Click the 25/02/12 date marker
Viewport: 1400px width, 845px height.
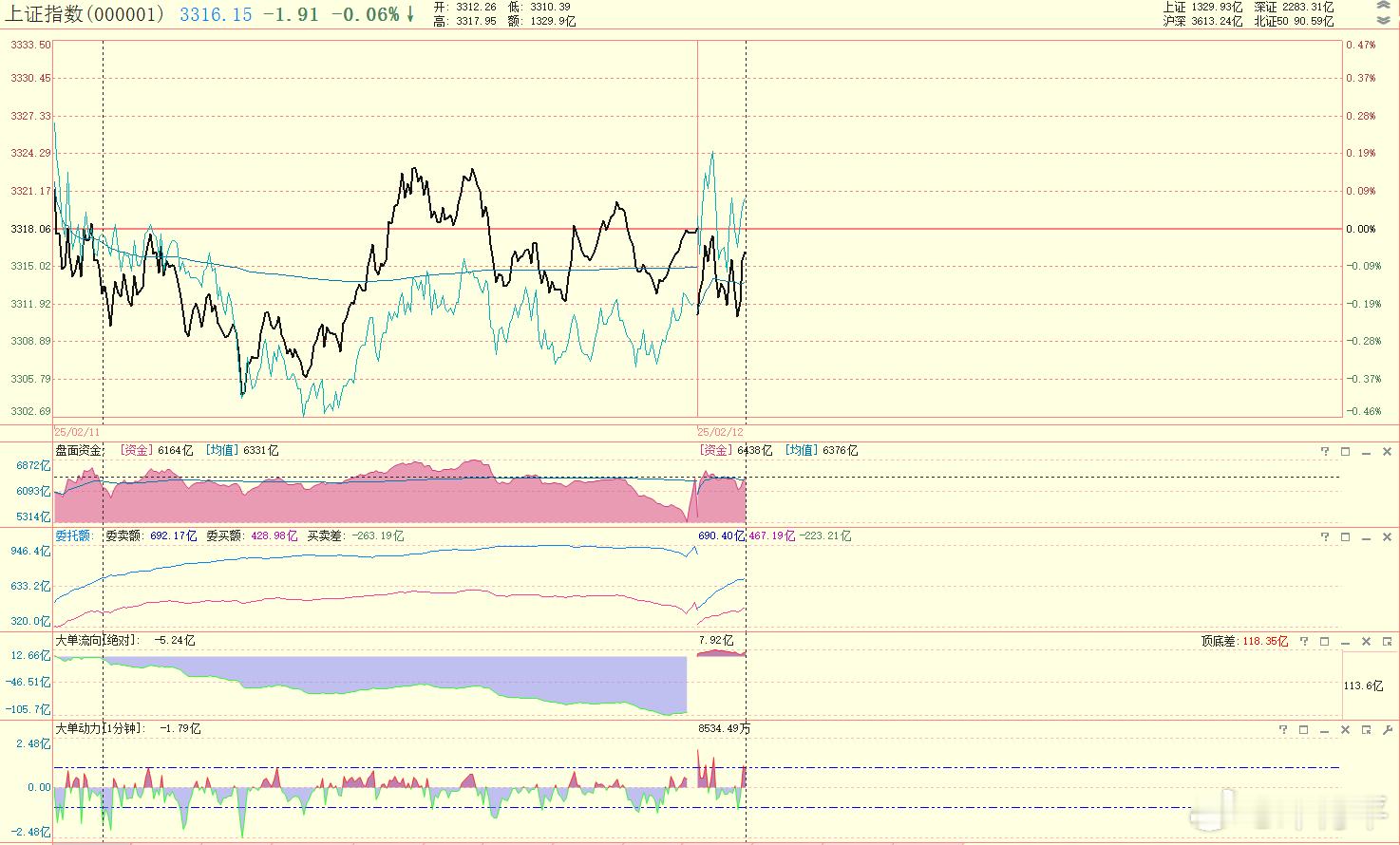[x=720, y=431]
